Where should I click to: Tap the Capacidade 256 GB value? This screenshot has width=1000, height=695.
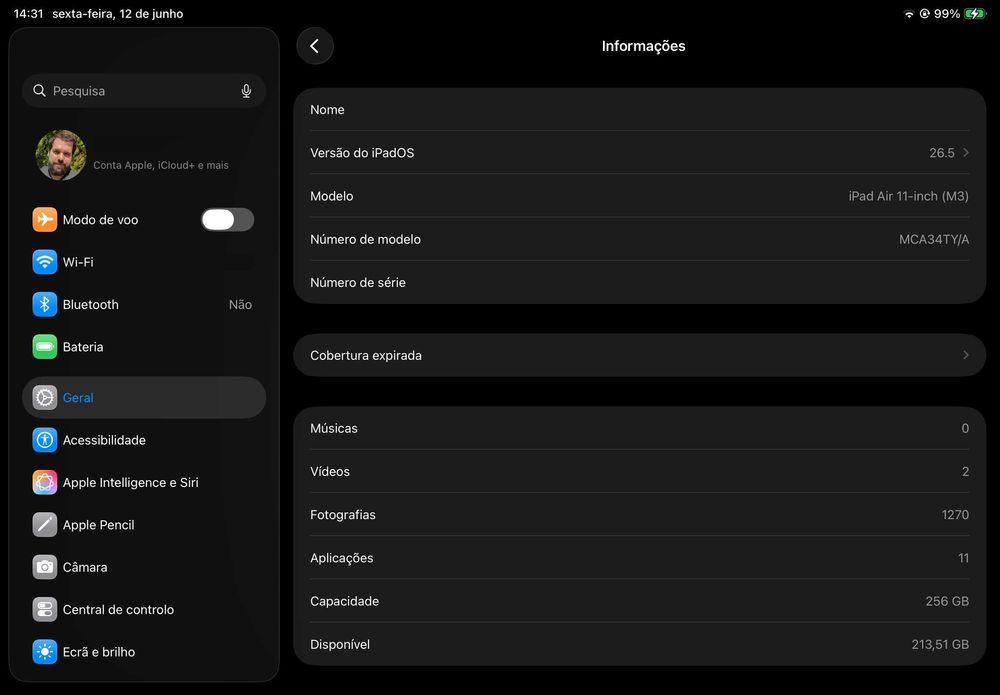pos(947,601)
